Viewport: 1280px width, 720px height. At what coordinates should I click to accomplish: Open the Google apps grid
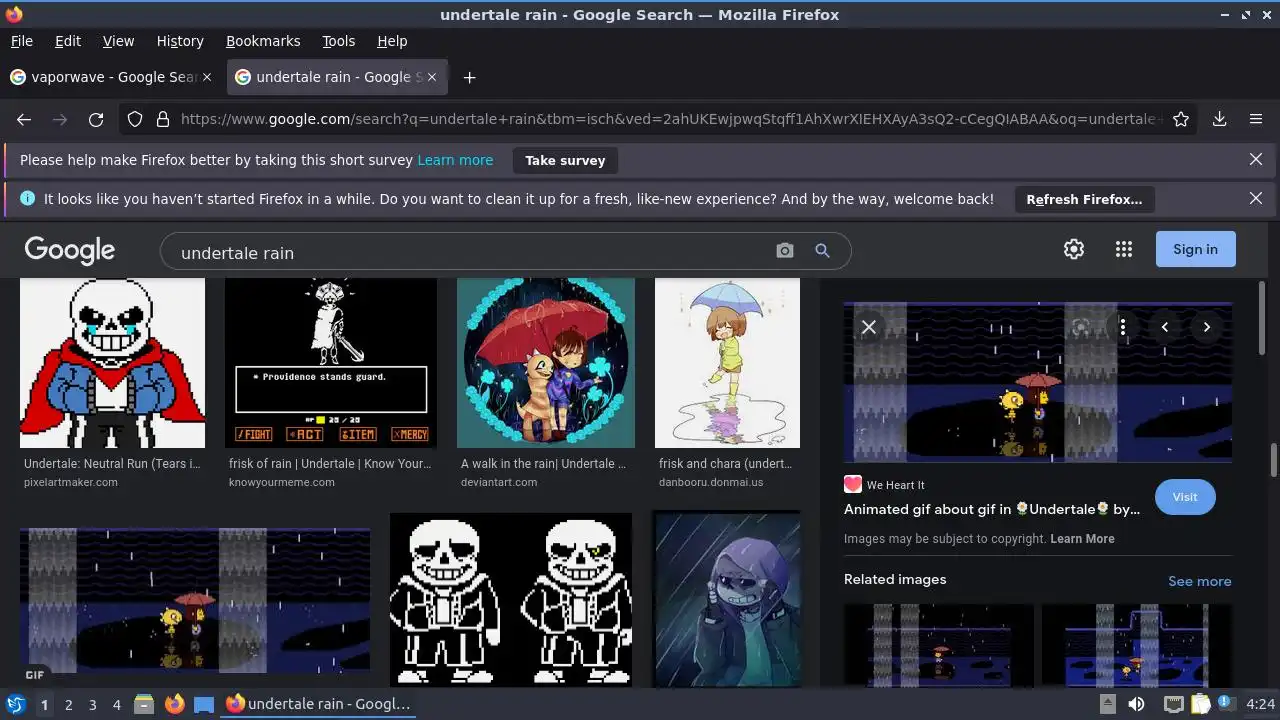(1124, 249)
